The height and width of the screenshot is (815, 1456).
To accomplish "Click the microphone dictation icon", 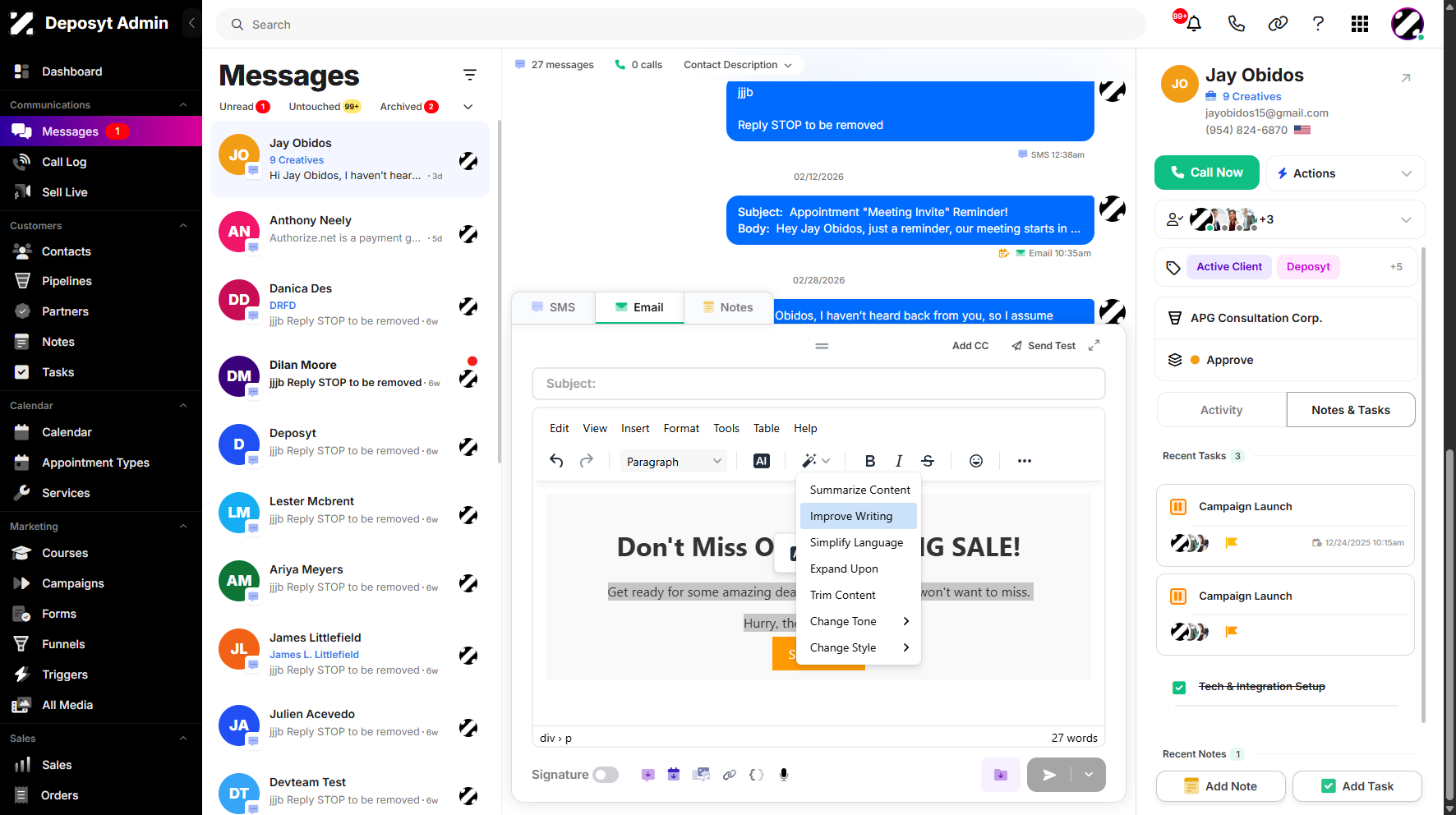I will pos(784,775).
